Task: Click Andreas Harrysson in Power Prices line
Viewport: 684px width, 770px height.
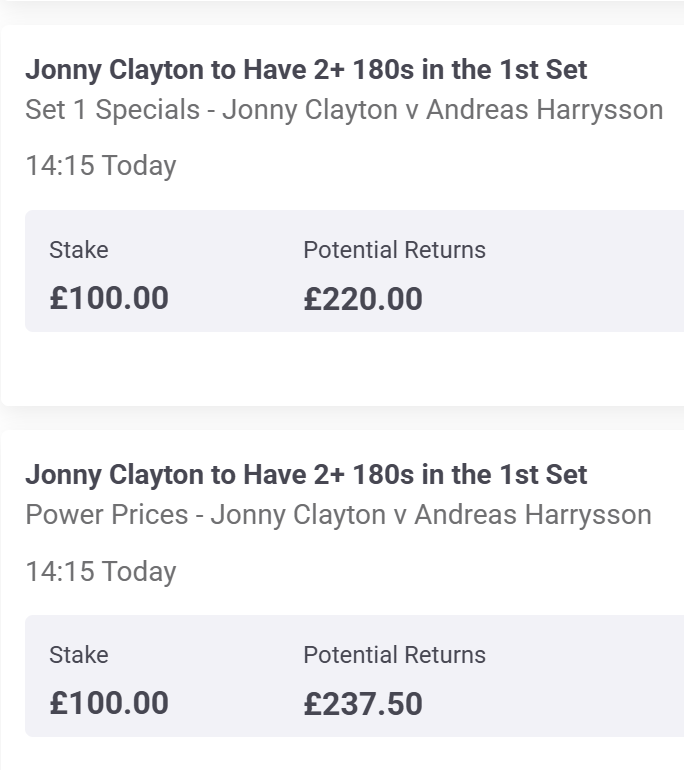Action: (x=533, y=515)
